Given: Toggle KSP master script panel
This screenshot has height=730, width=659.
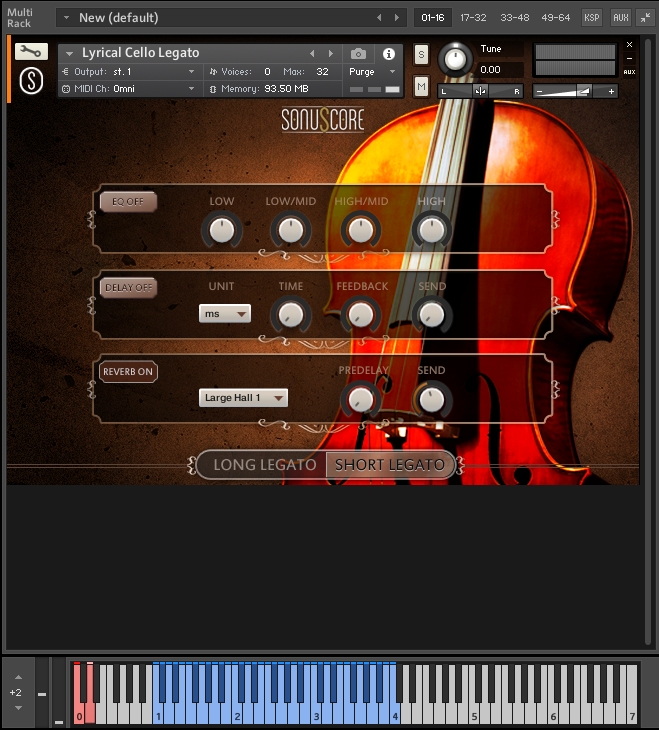Looking at the screenshot, I should [591, 18].
